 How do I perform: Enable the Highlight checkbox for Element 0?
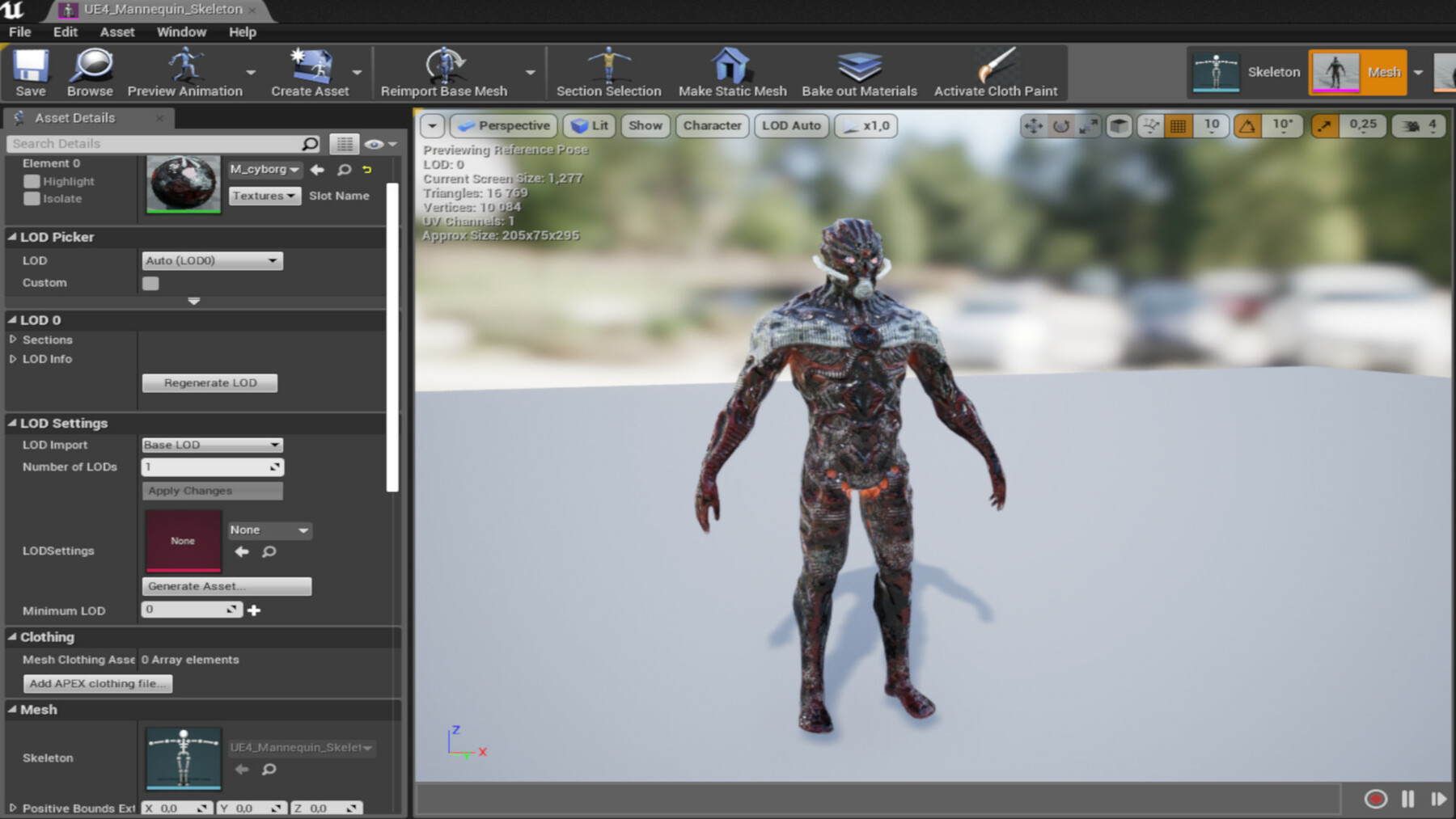[32, 181]
